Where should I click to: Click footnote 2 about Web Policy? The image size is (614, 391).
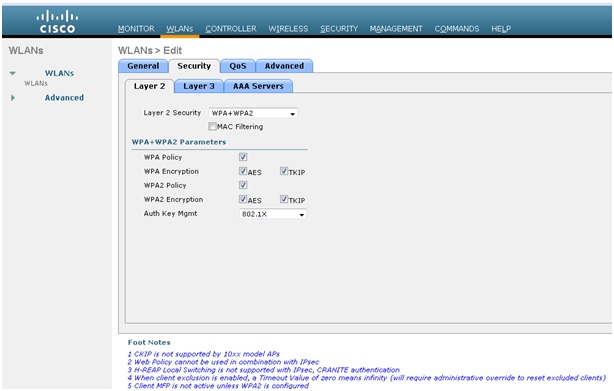tap(223, 362)
